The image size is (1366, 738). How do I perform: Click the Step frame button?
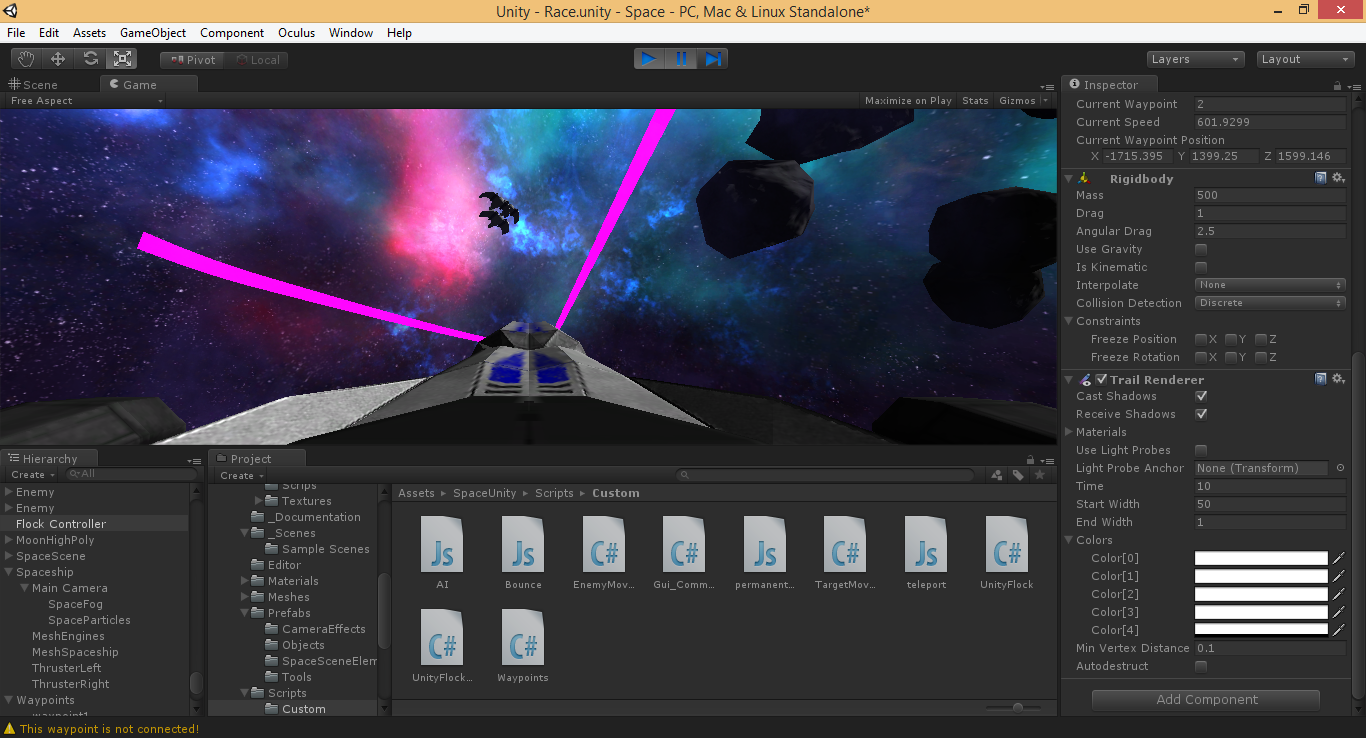713,58
